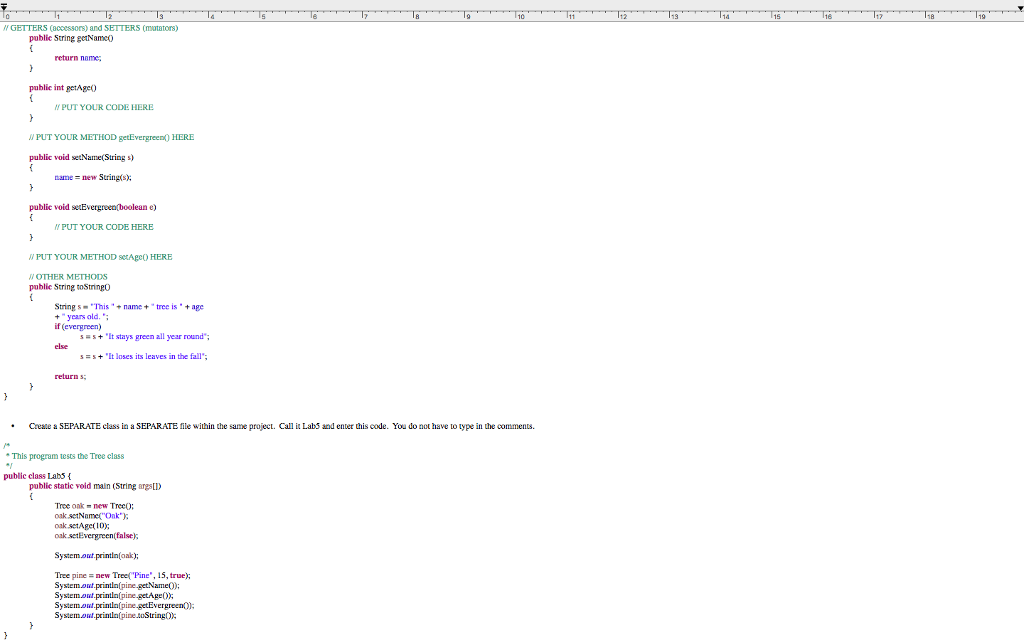Screen dimensions: 1024x640
Task: Click "System.out.println(pine.getAge());"
Action: pyautogui.click(x=114, y=596)
